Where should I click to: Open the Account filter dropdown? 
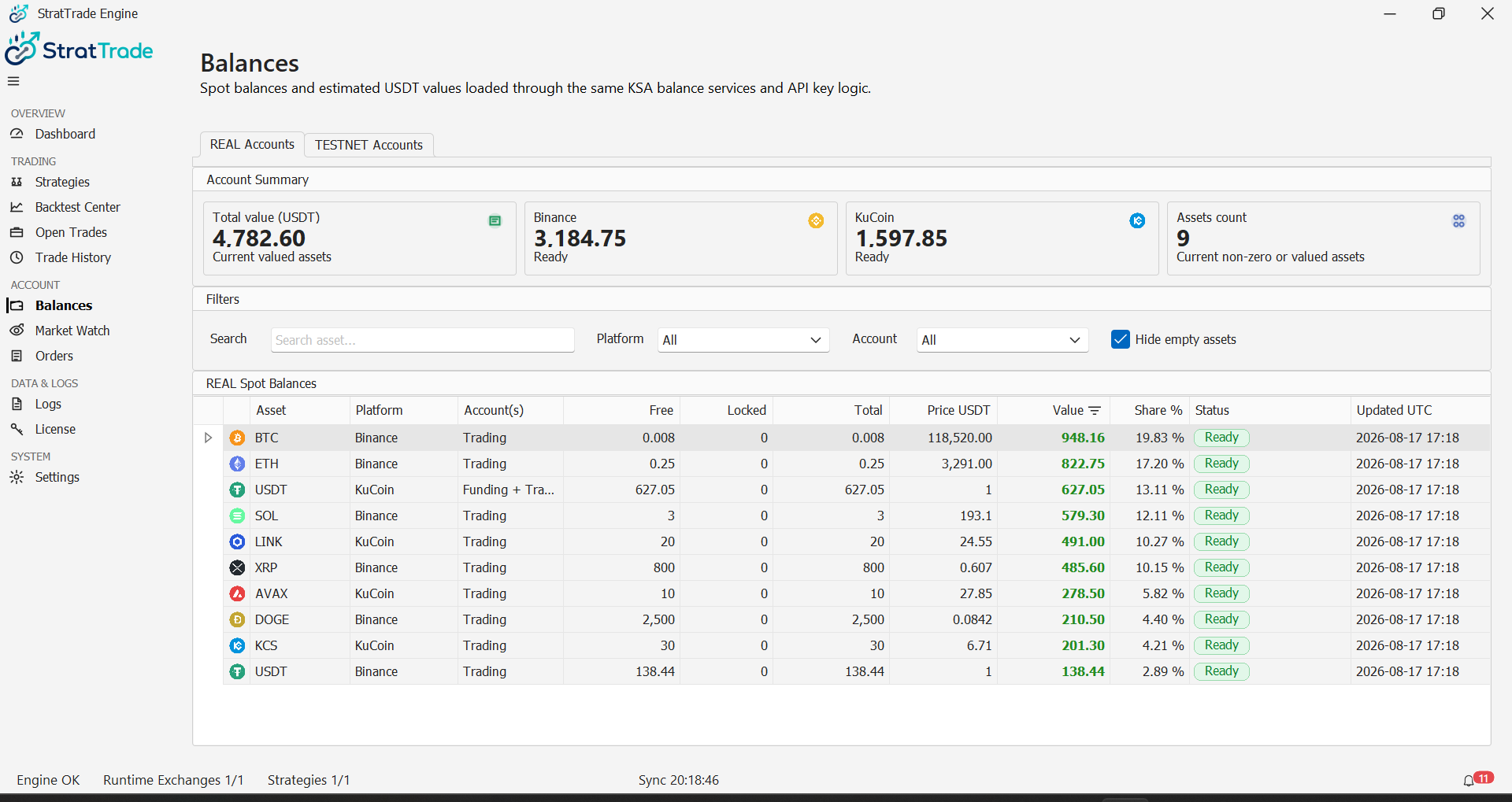point(1002,340)
